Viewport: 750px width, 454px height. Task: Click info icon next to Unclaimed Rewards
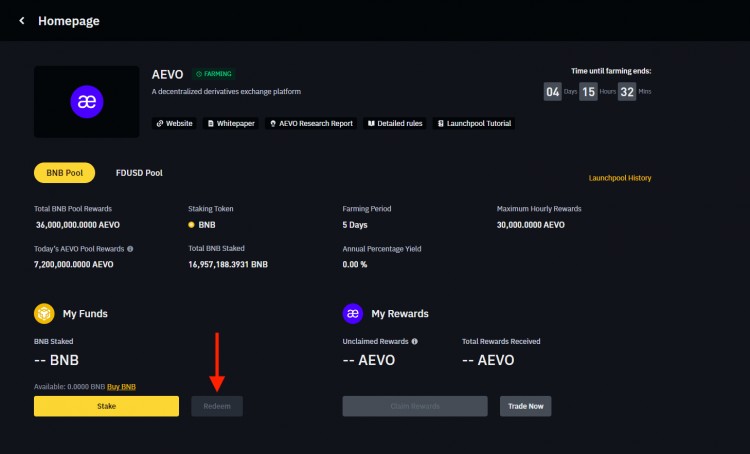pyautogui.click(x=415, y=341)
